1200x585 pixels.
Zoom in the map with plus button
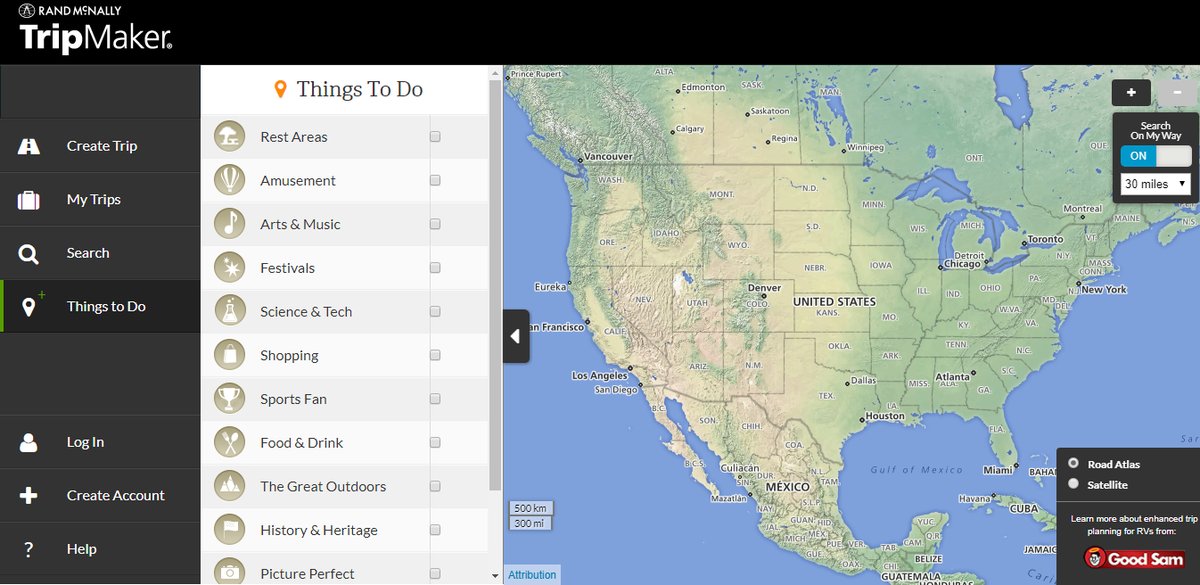coord(1131,93)
